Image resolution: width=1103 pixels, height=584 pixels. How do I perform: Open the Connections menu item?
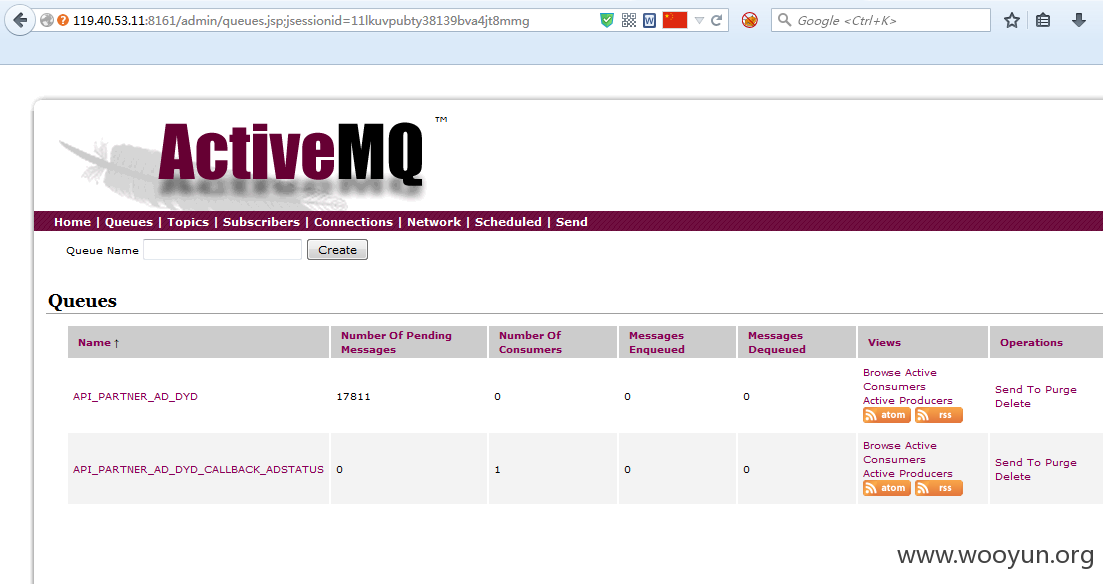point(353,222)
